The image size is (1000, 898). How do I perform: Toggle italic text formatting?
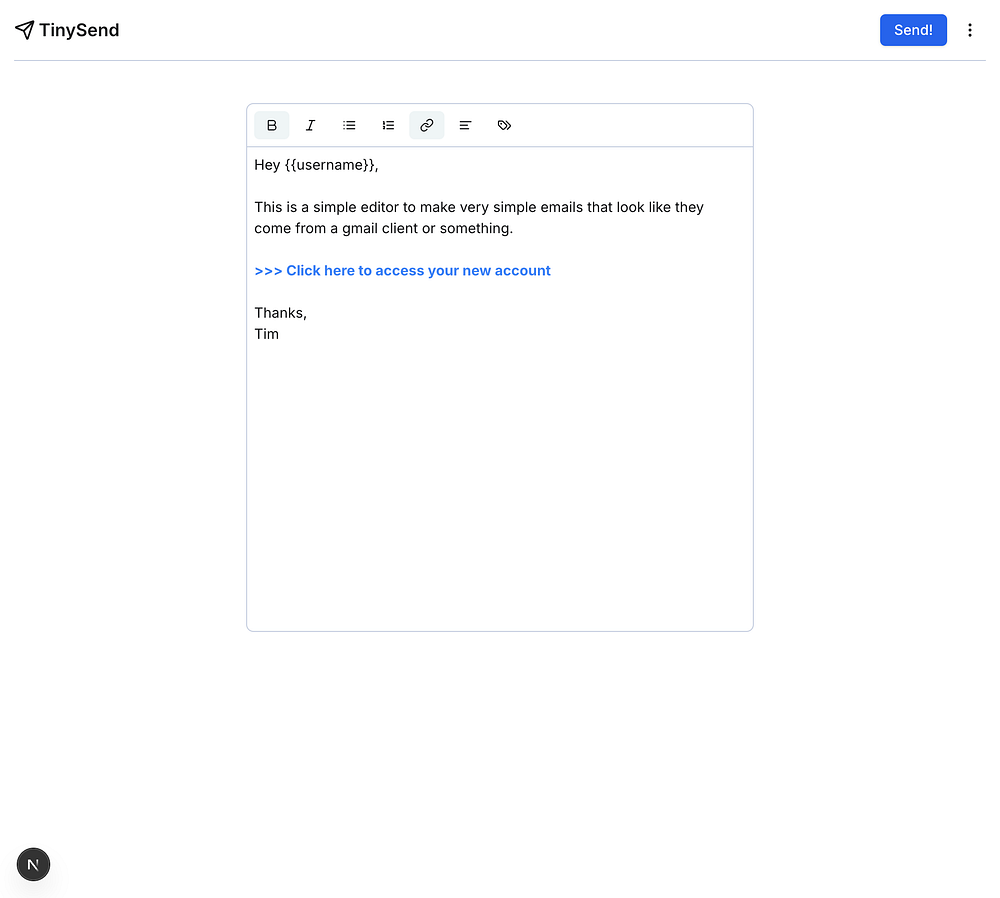point(310,125)
